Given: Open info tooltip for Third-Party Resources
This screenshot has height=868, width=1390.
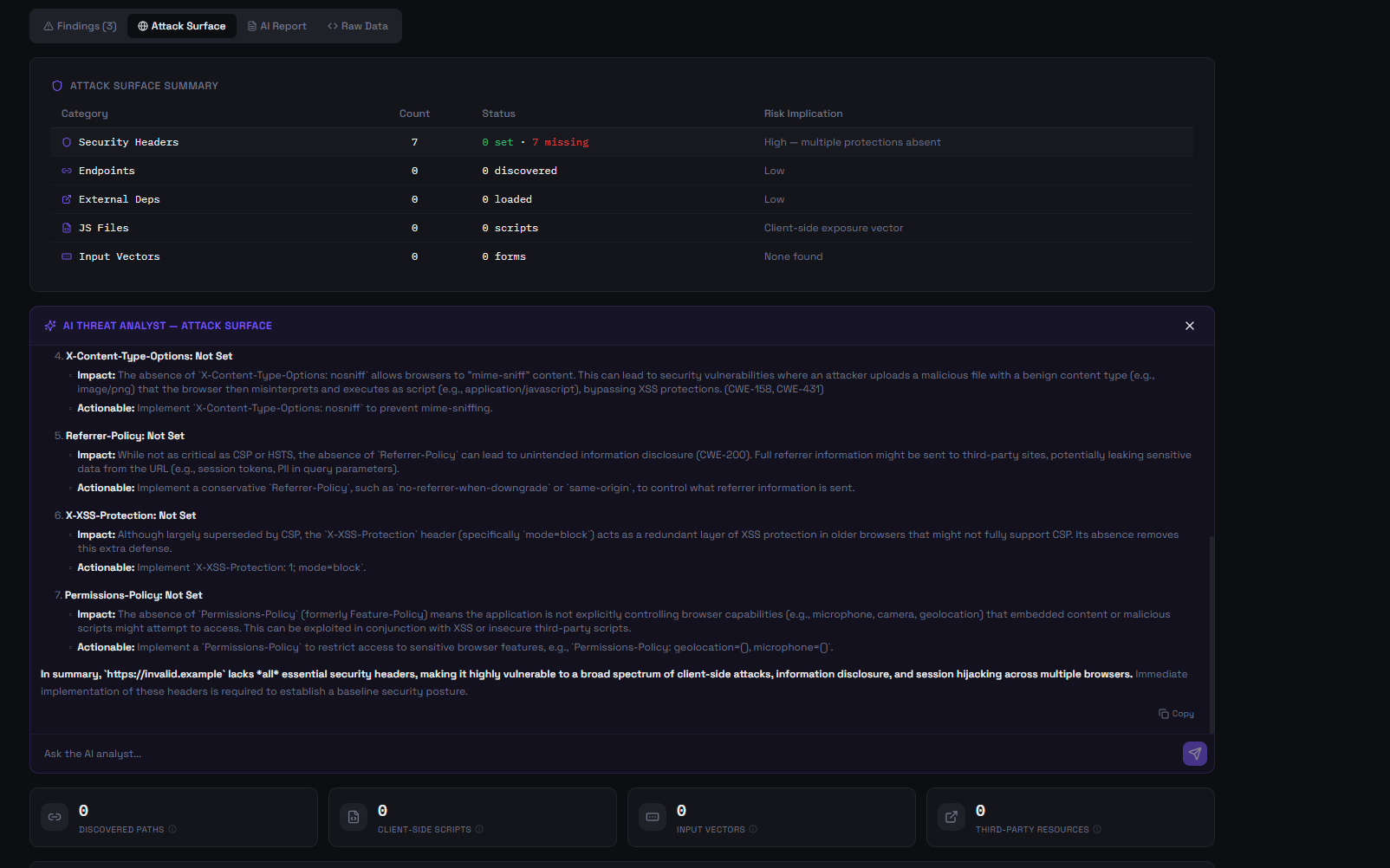Looking at the screenshot, I should [1097, 829].
